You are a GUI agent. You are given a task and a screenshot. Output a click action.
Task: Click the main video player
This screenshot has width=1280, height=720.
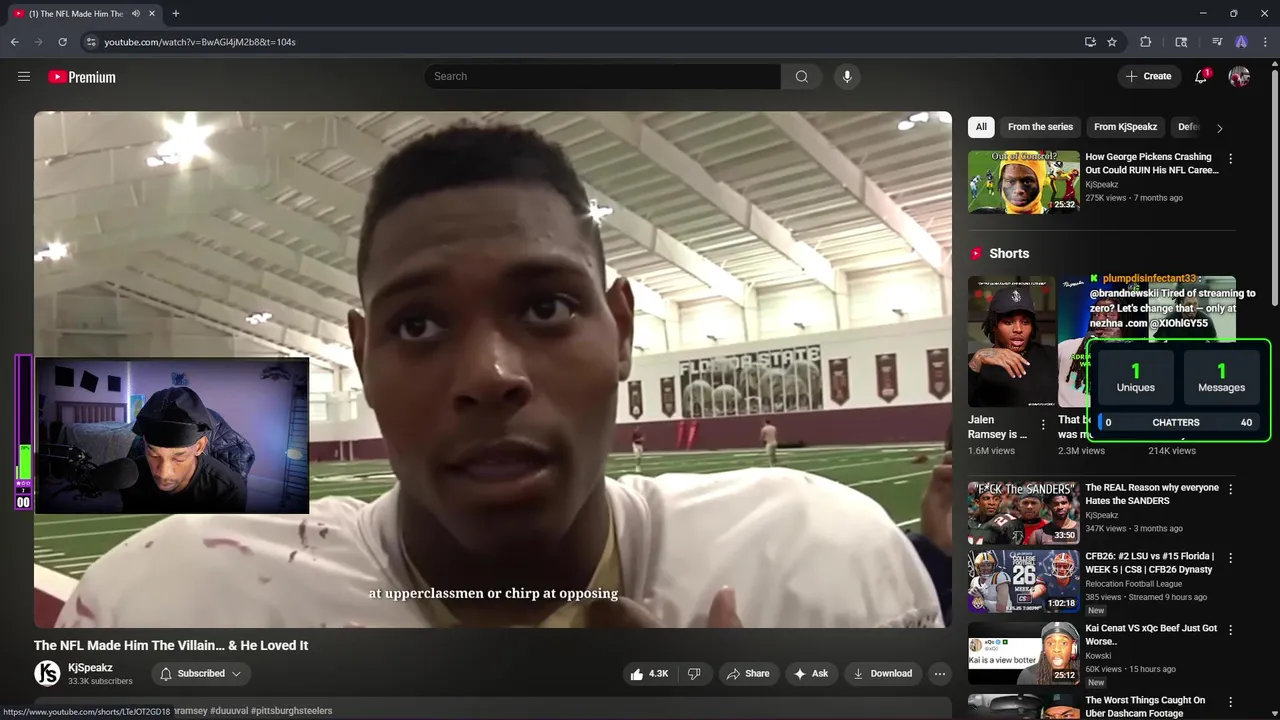click(493, 369)
